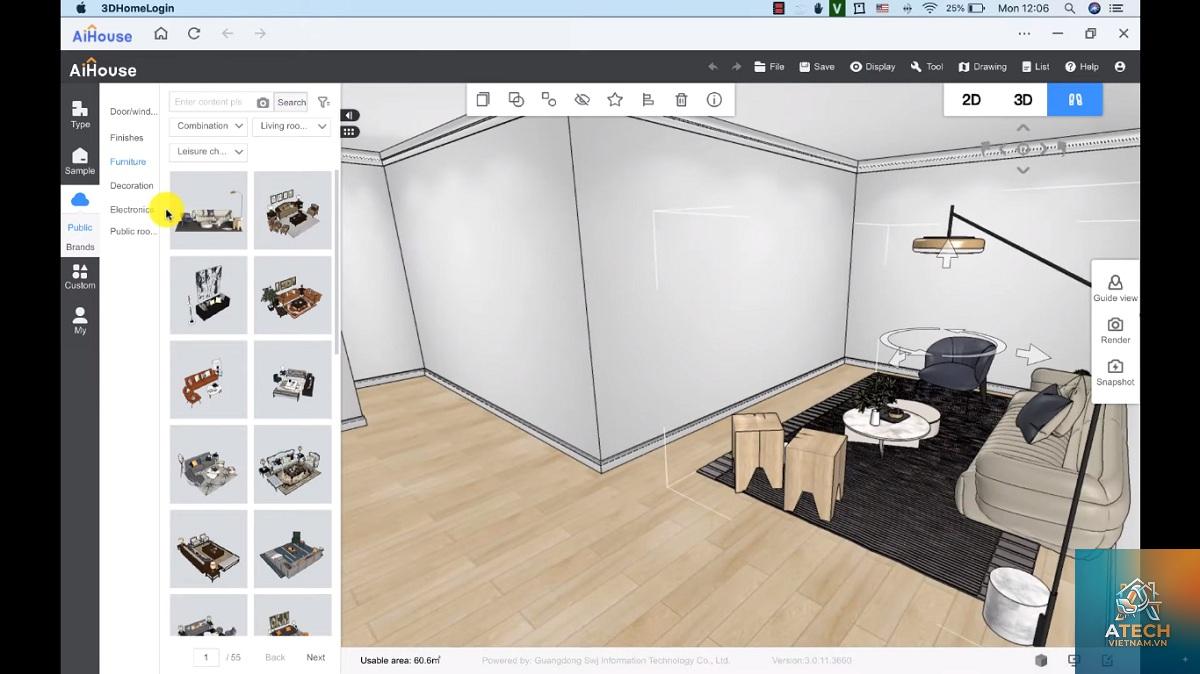Search by image using camera icon
Screen dimensions: 1200x674
[x=262, y=102]
